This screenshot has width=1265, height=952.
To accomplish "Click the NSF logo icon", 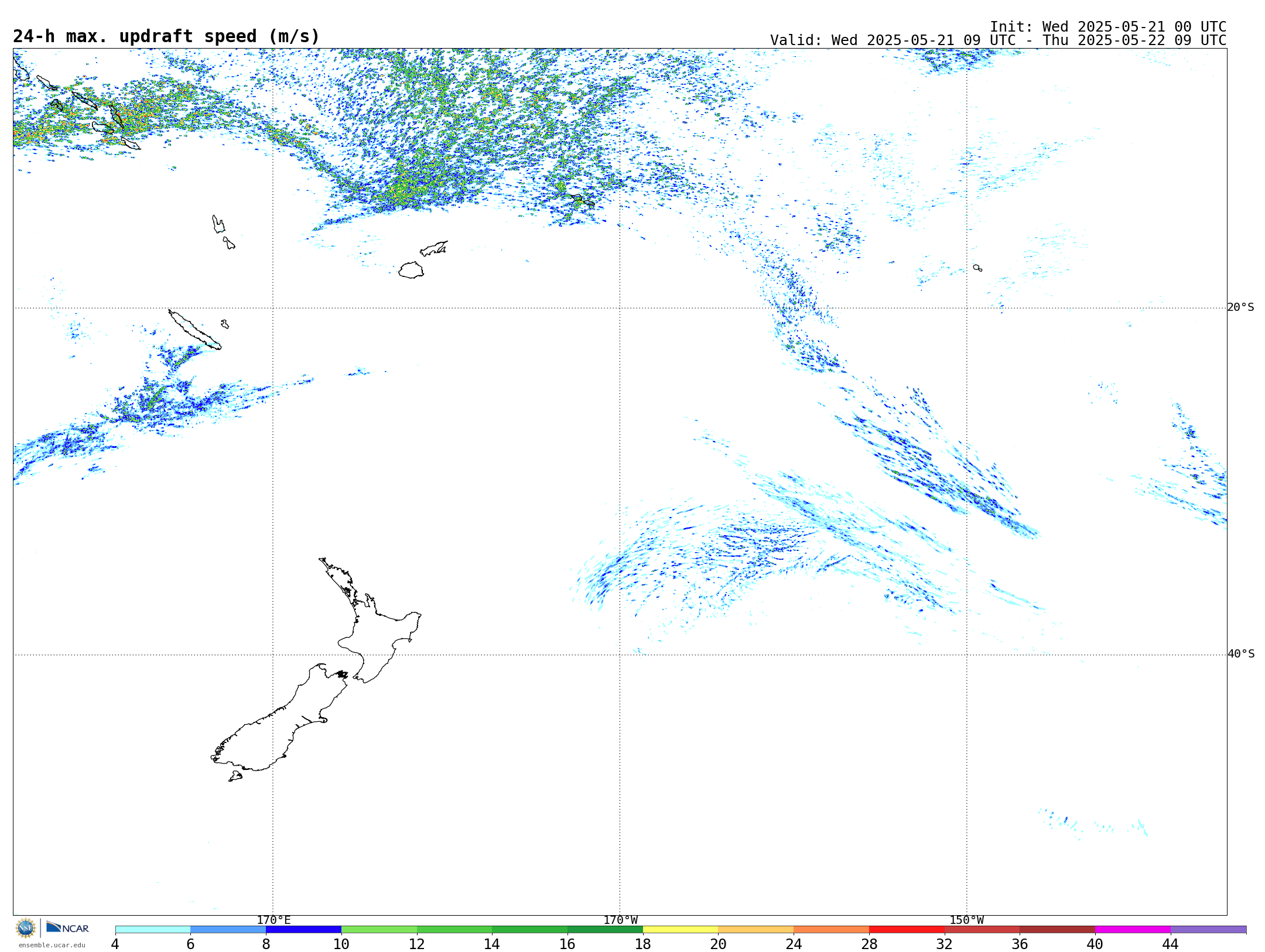I will tap(26, 928).
